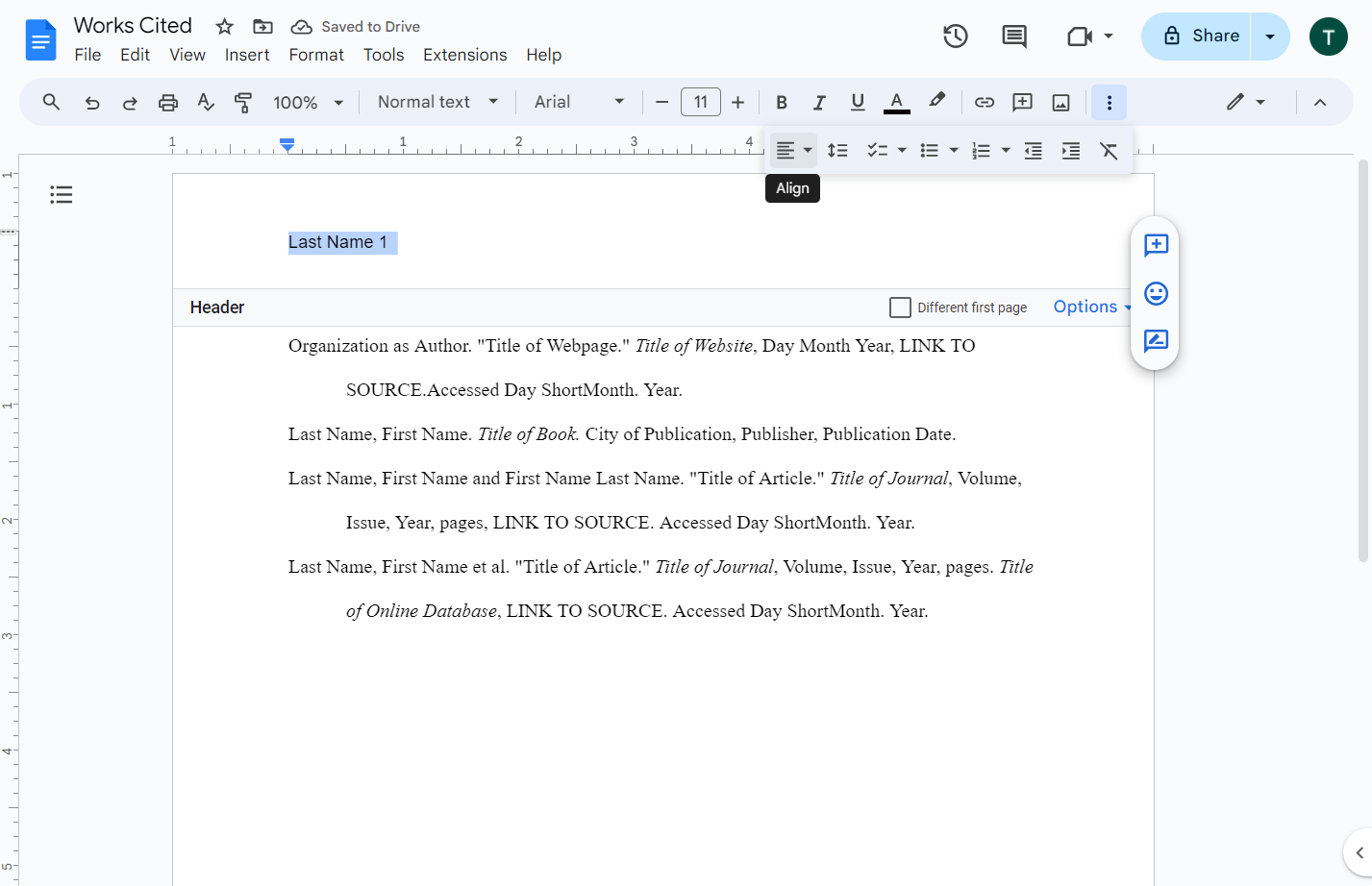Expand checklist menu arrow
Screen dimensions: 1372x886
[902, 151]
